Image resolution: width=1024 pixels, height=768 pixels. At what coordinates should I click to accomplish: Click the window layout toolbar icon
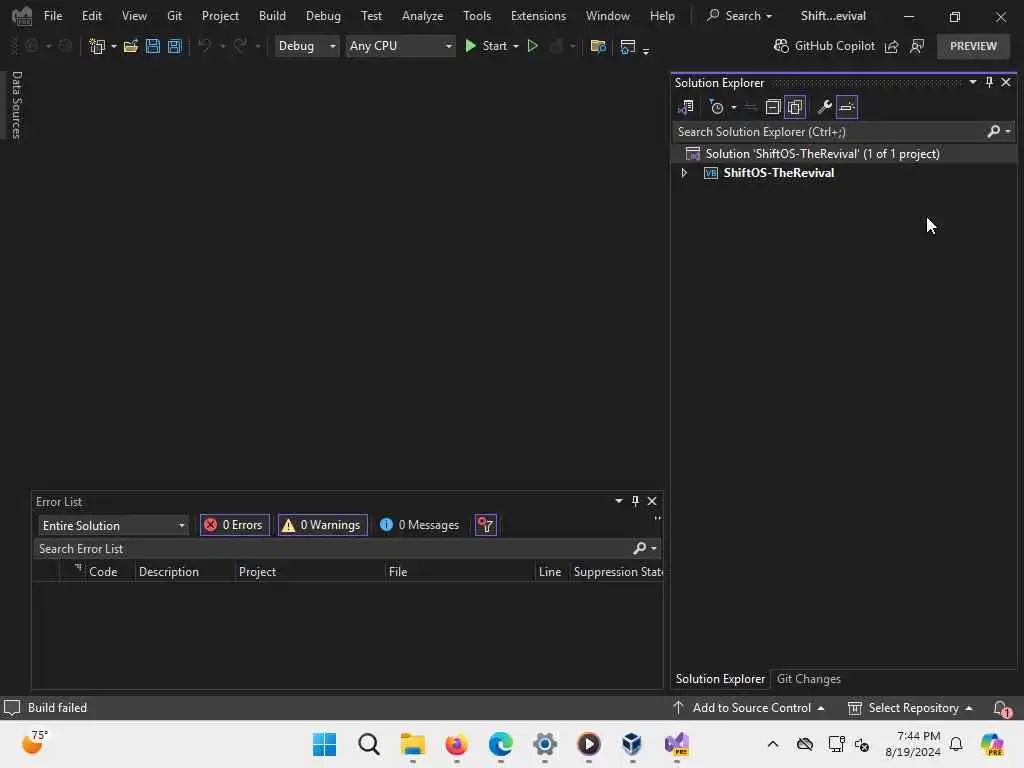pyautogui.click(x=628, y=46)
